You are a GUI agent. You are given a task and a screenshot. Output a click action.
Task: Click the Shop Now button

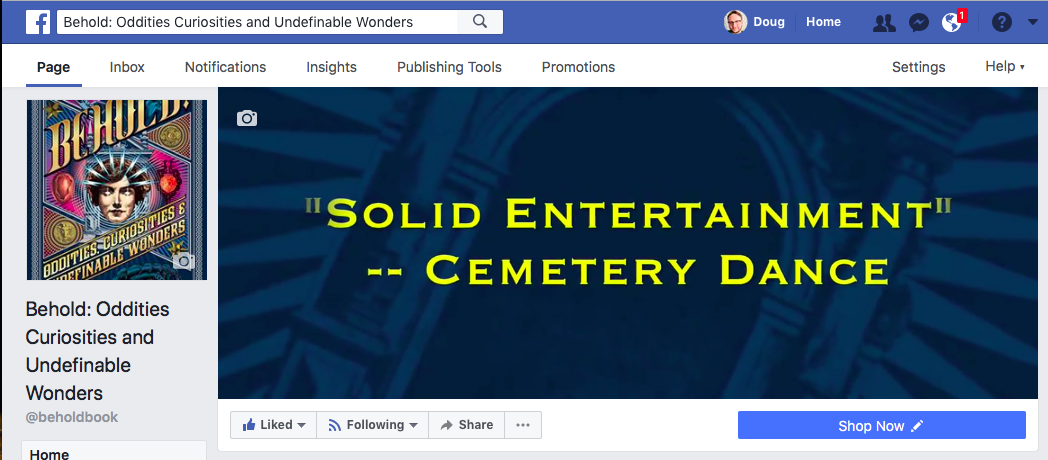click(882, 425)
